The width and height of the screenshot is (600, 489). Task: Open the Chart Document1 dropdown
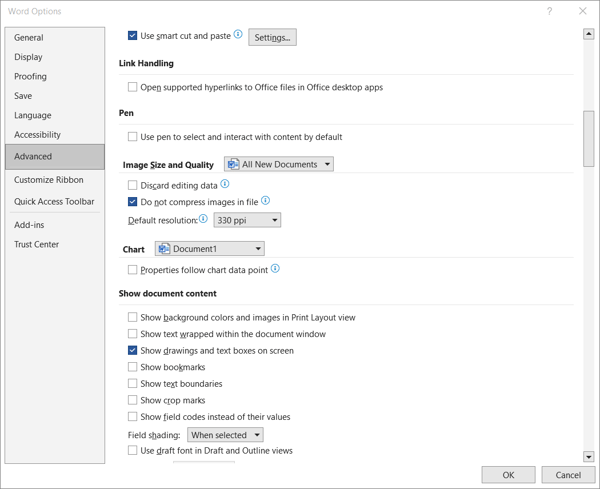(x=210, y=249)
